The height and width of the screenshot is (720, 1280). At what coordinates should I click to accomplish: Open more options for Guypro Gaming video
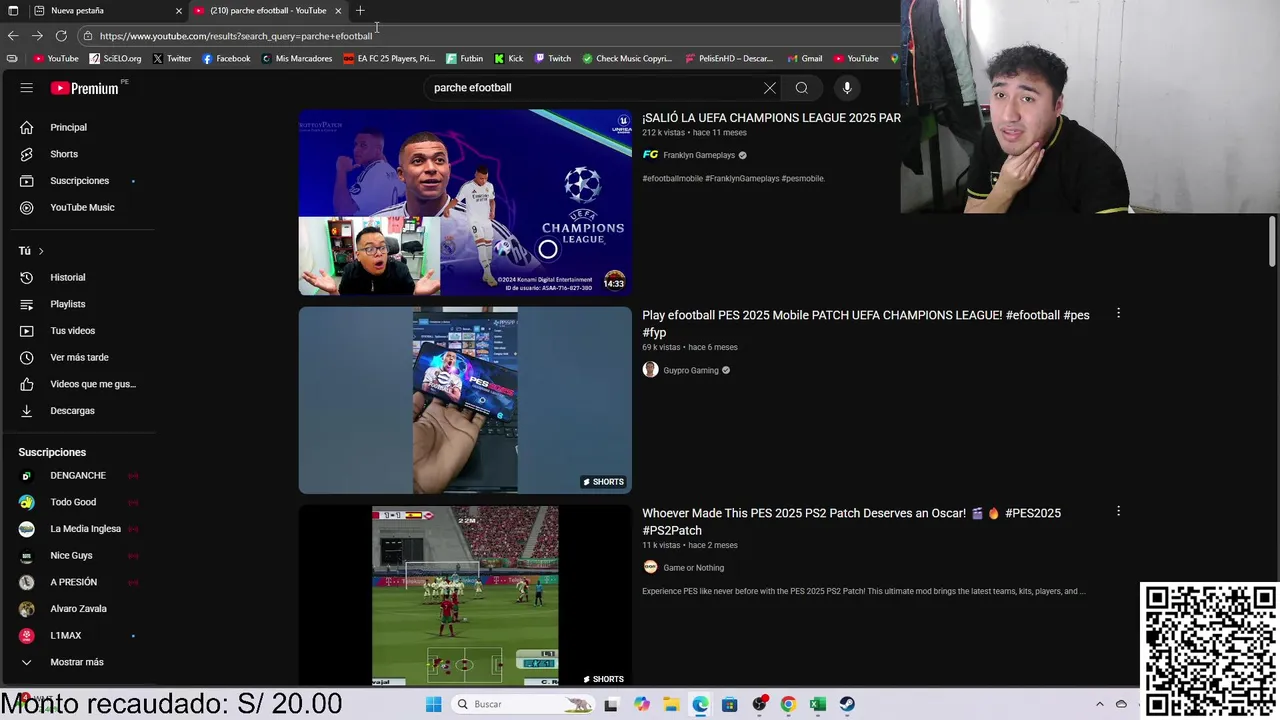1118,314
